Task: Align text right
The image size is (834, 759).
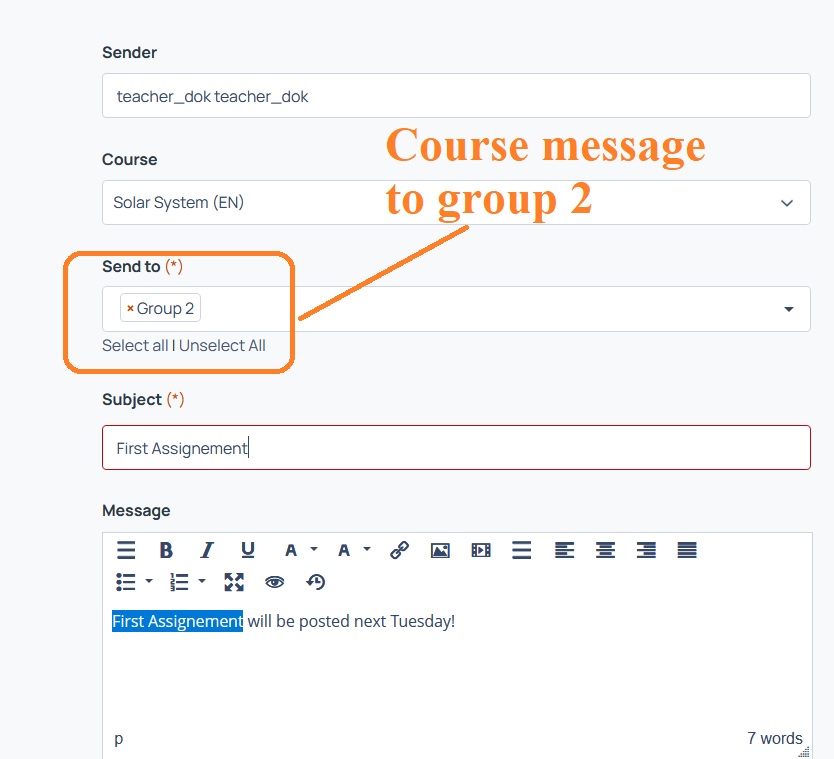Action: 646,550
